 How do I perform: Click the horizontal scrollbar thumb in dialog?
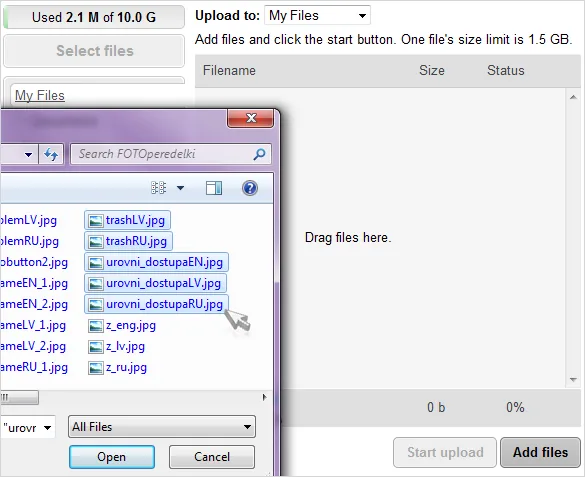tap(19, 397)
